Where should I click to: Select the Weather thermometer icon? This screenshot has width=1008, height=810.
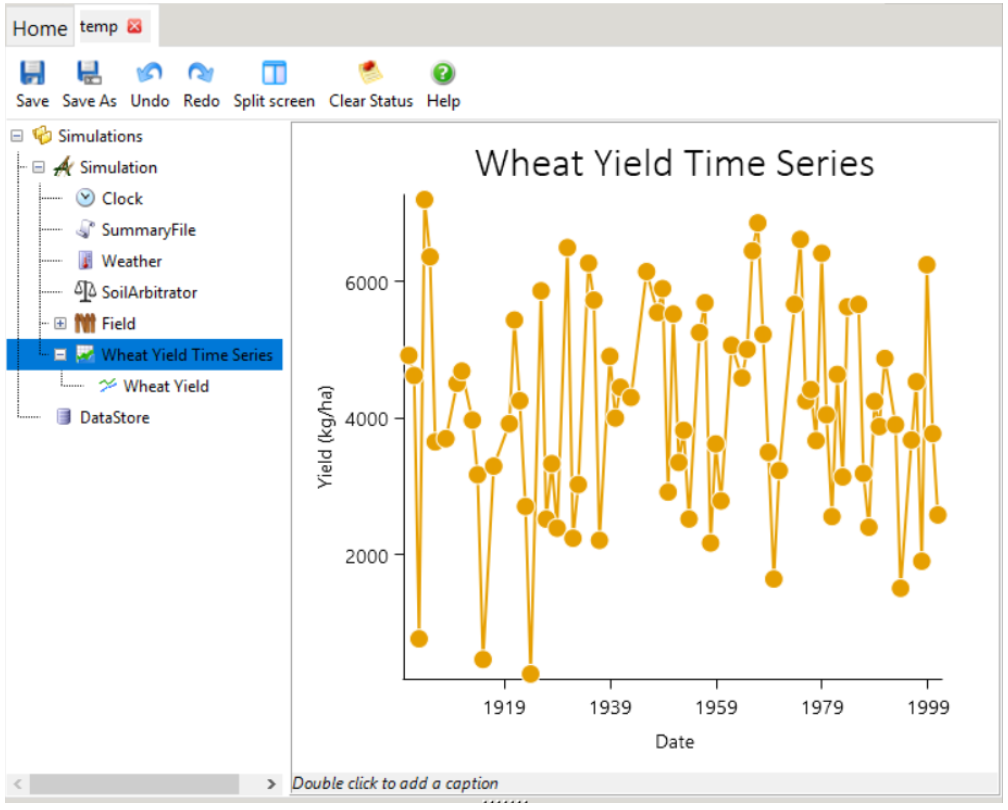(86, 261)
